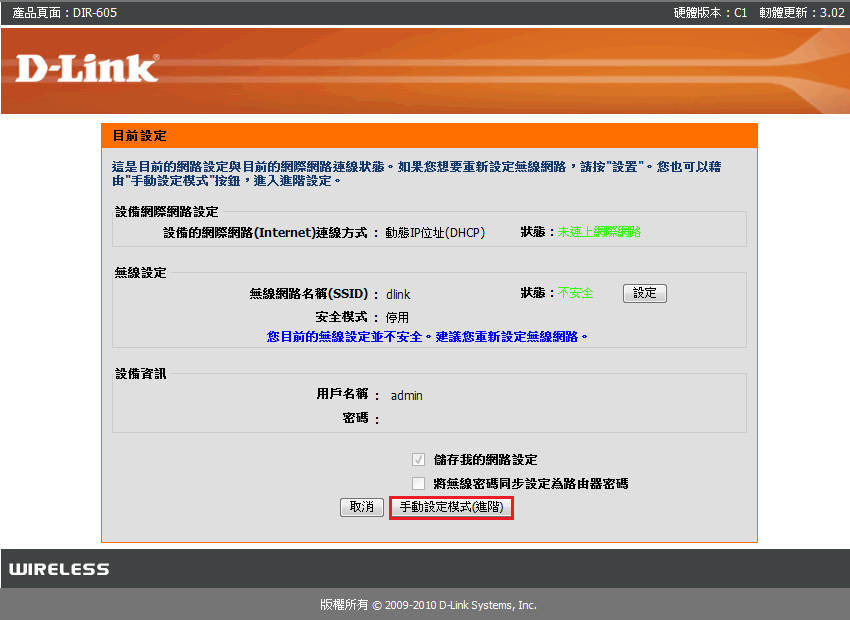Click the 動態IP位址(DHCP) connection type text
Image resolution: width=850 pixels, height=620 pixels.
click(435, 232)
